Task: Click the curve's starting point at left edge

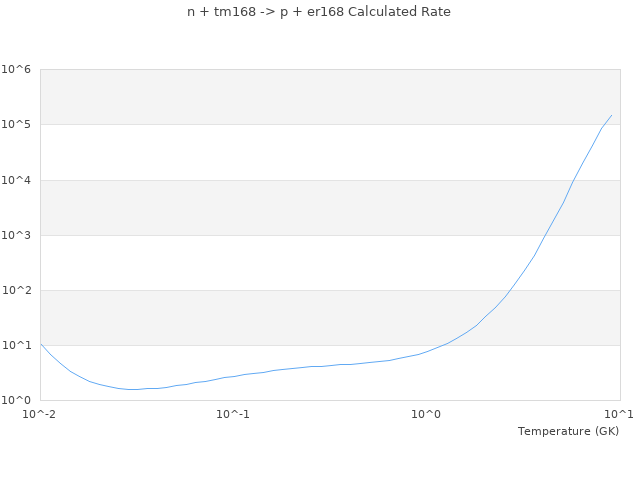Action: tap(41, 344)
